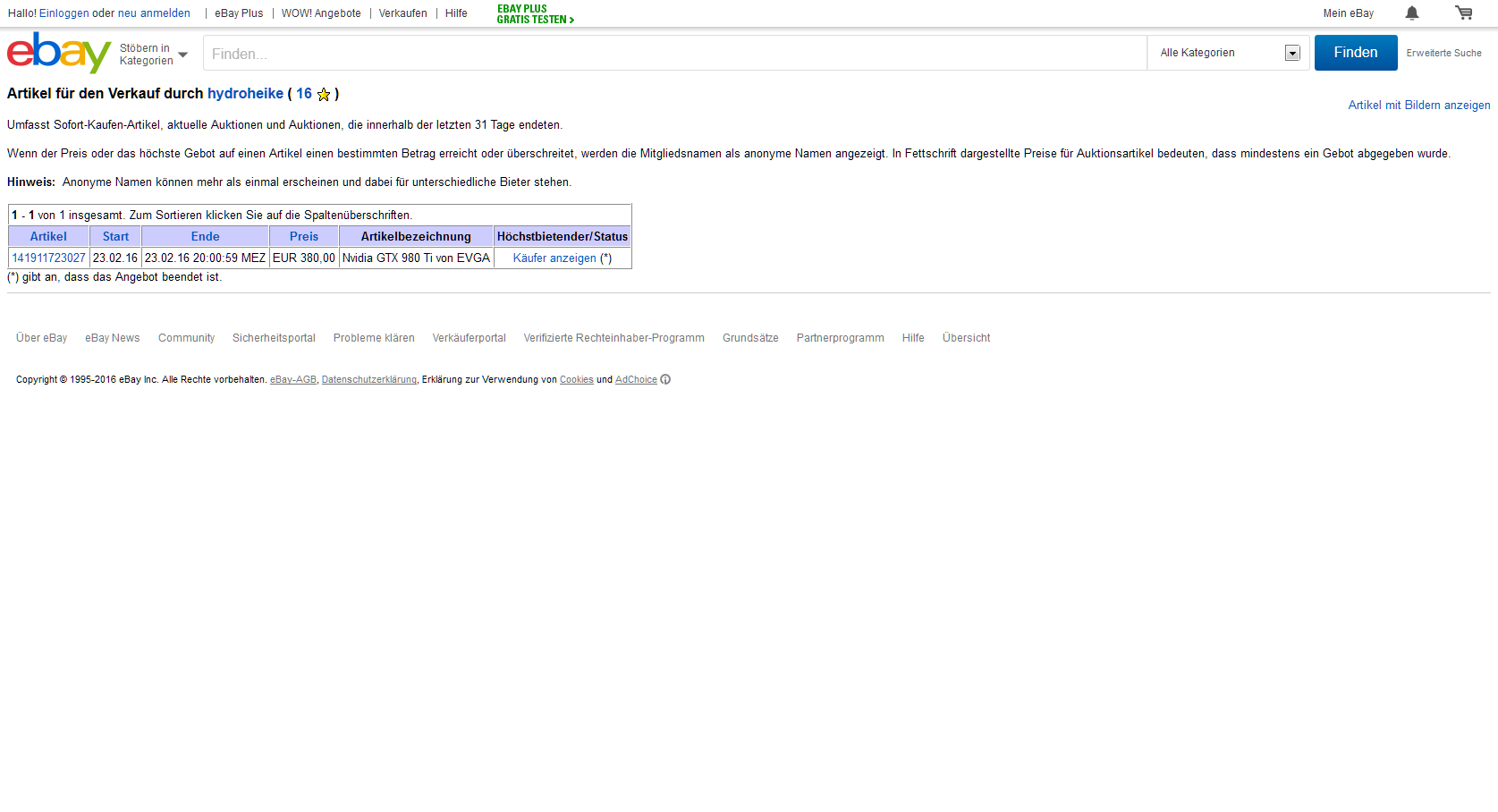The width and height of the screenshot is (1498, 812).
Task: Open the Alle Kategorien combo box
Action: [1229, 53]
